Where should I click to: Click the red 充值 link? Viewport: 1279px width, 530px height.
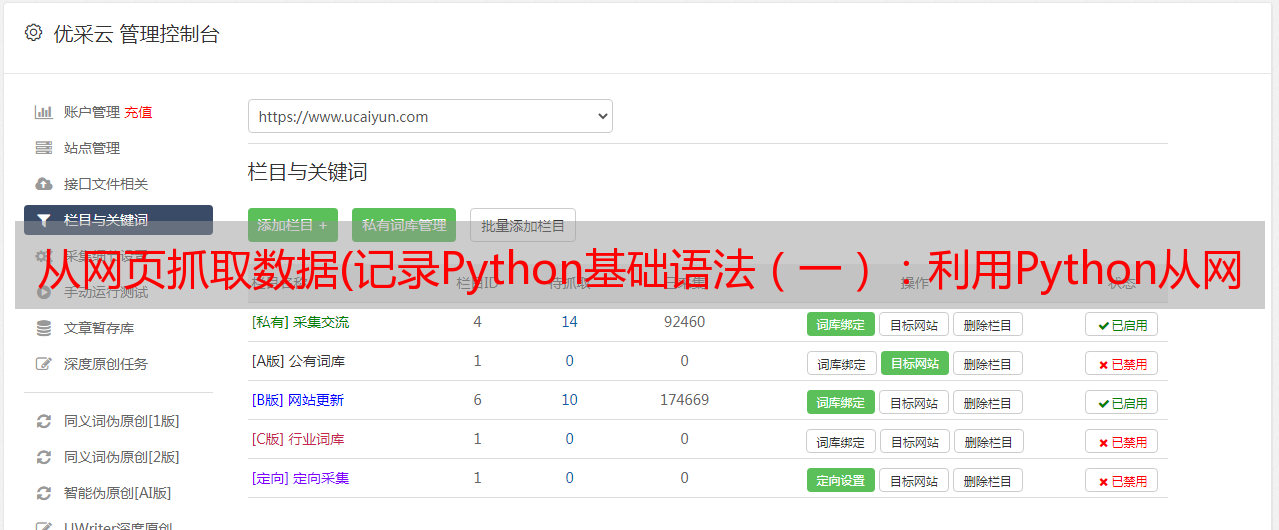[138, 112]
